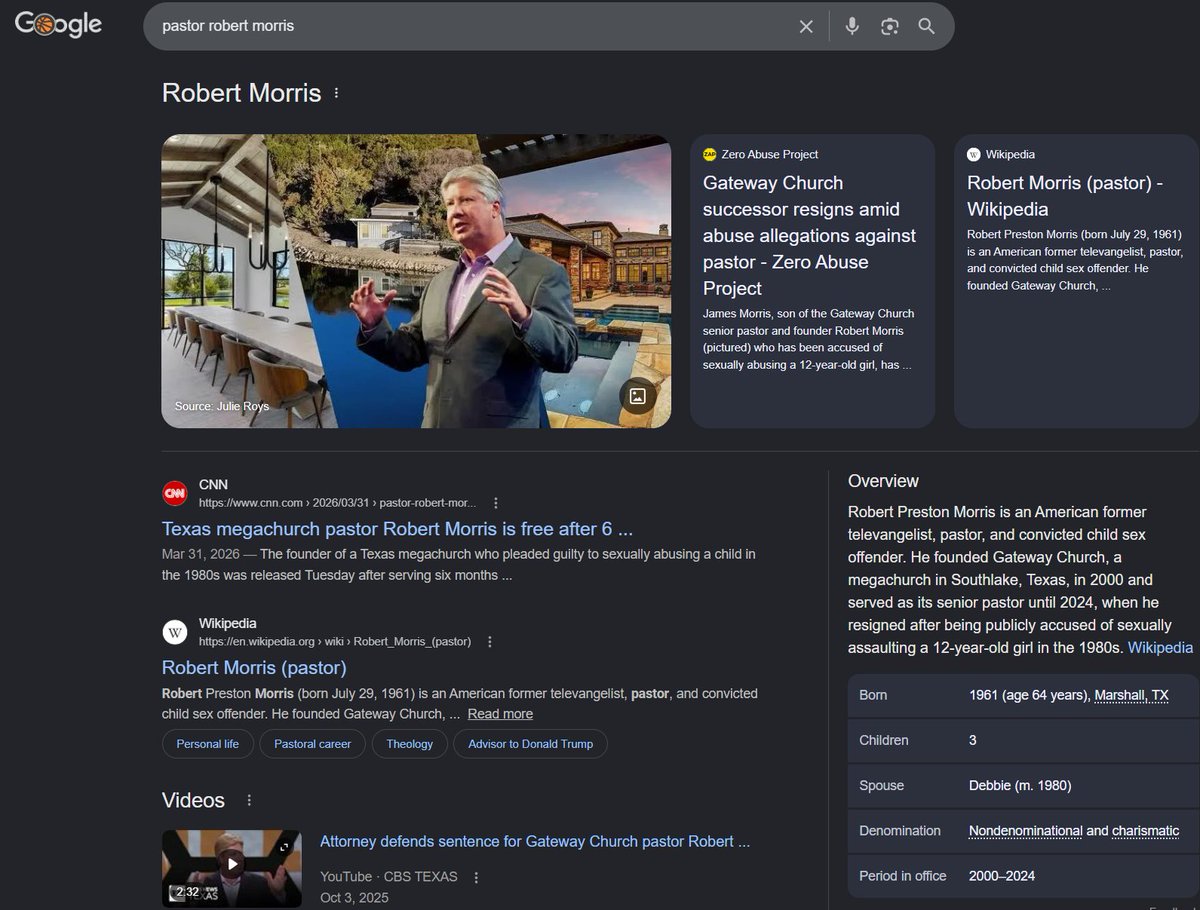Viewport: 1200px width, 910px height.
Task: Click the YouTube · CBS TEXAS source text
Action: tap(389, 877)
